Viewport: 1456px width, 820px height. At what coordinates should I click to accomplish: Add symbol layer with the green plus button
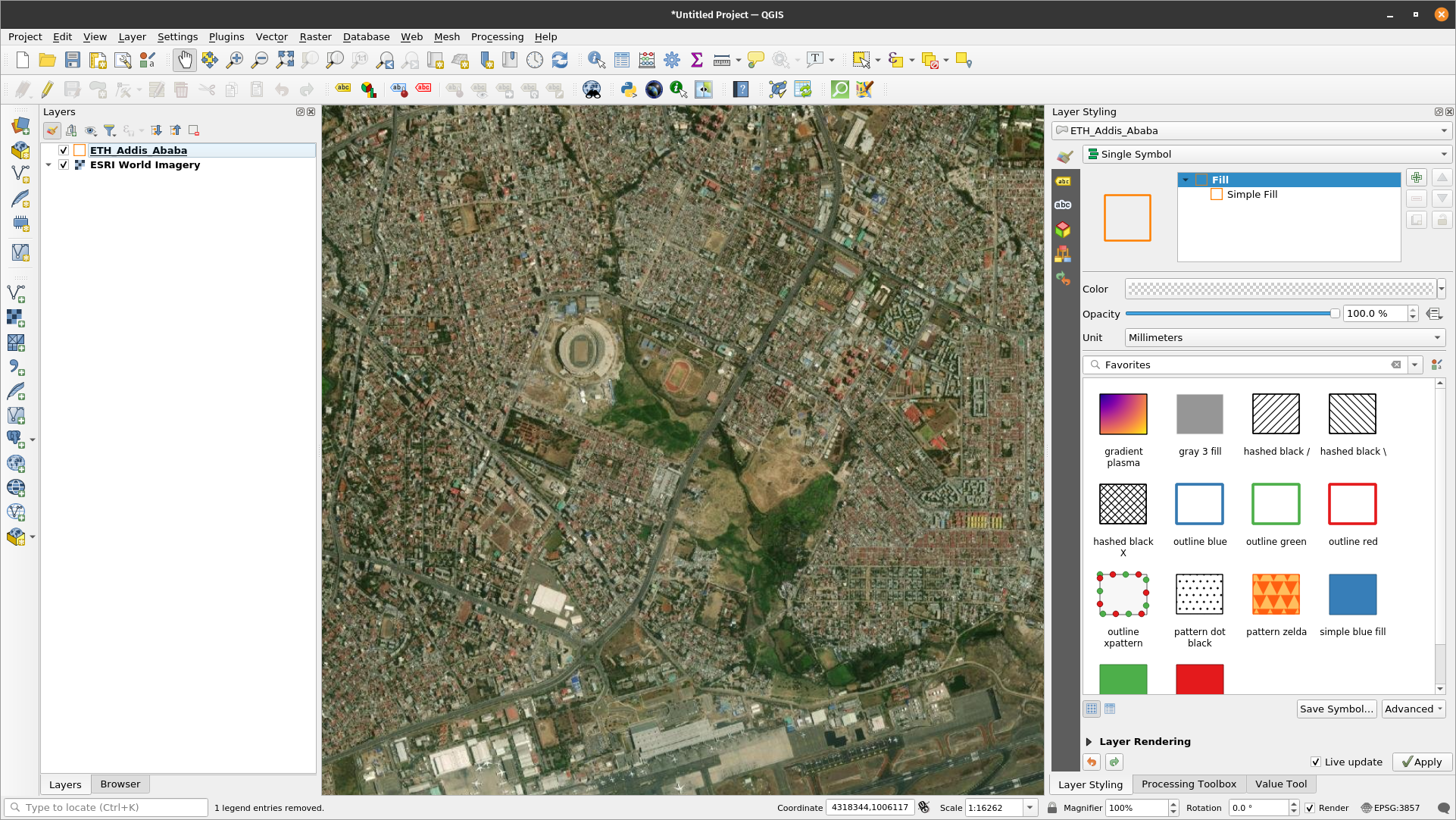tap(1417, 178)
